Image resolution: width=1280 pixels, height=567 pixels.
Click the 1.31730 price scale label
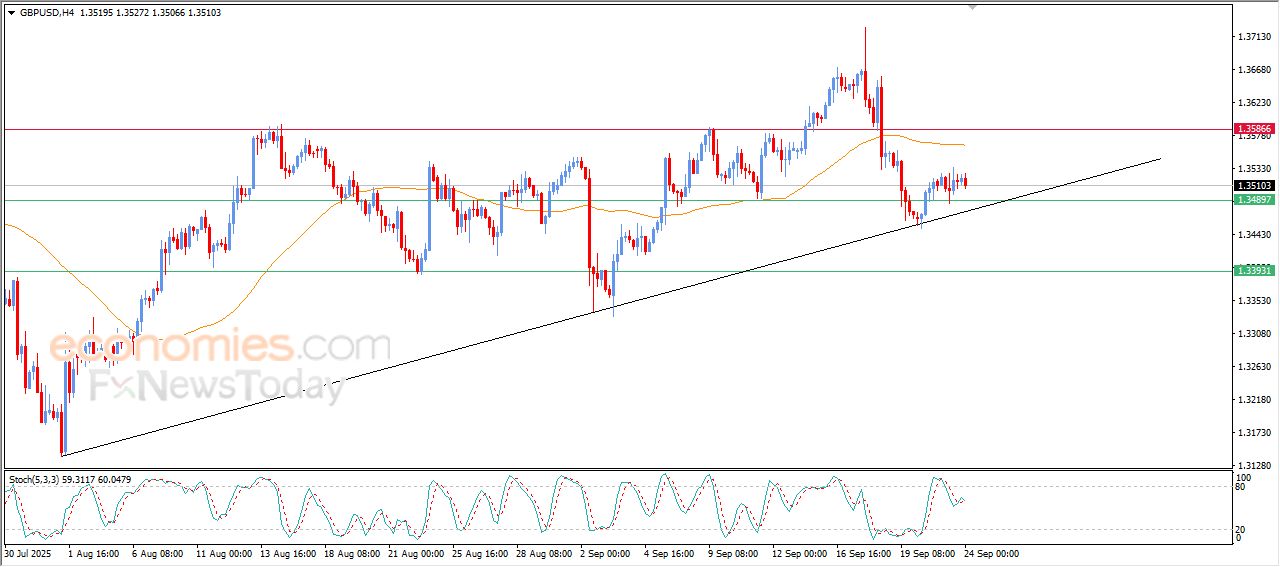pos(1254,433)
